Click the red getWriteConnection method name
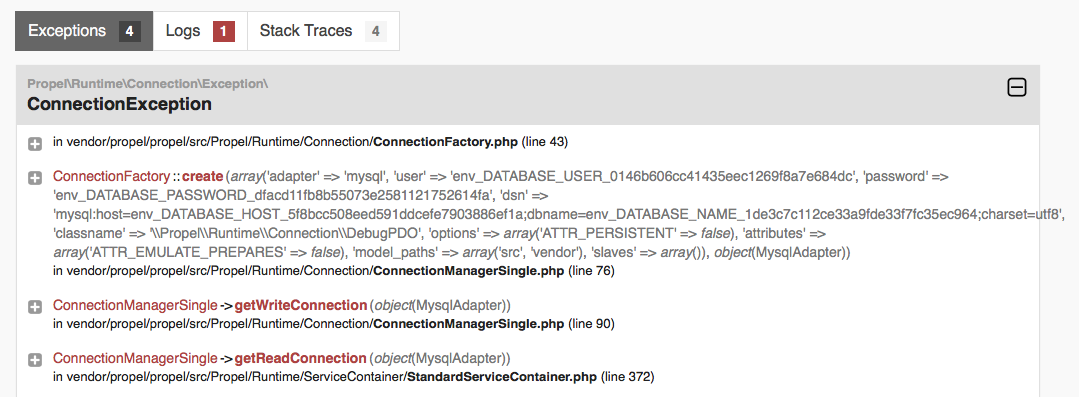This screenshot has width=1079, height=397. coord(301,305)
